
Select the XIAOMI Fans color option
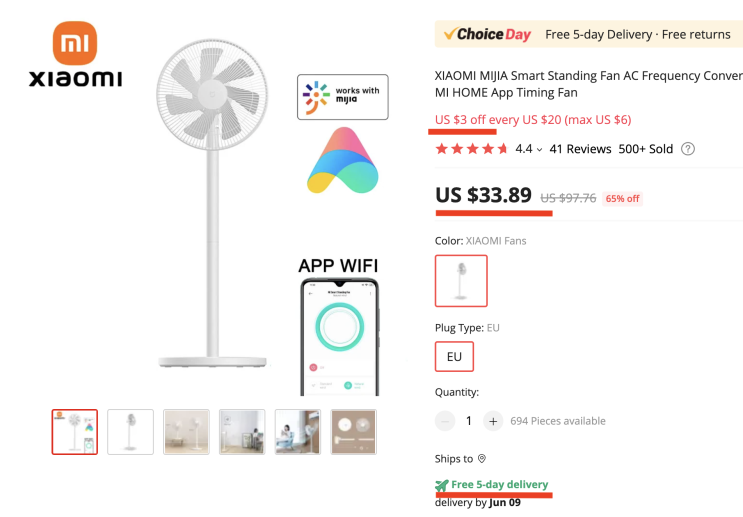(461, 281)
